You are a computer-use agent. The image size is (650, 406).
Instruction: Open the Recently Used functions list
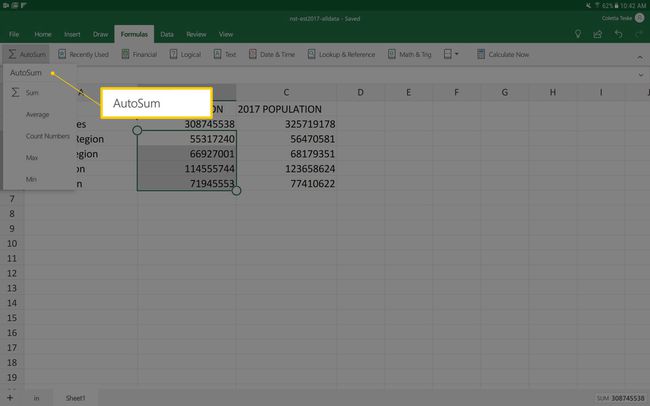(82, 54)
